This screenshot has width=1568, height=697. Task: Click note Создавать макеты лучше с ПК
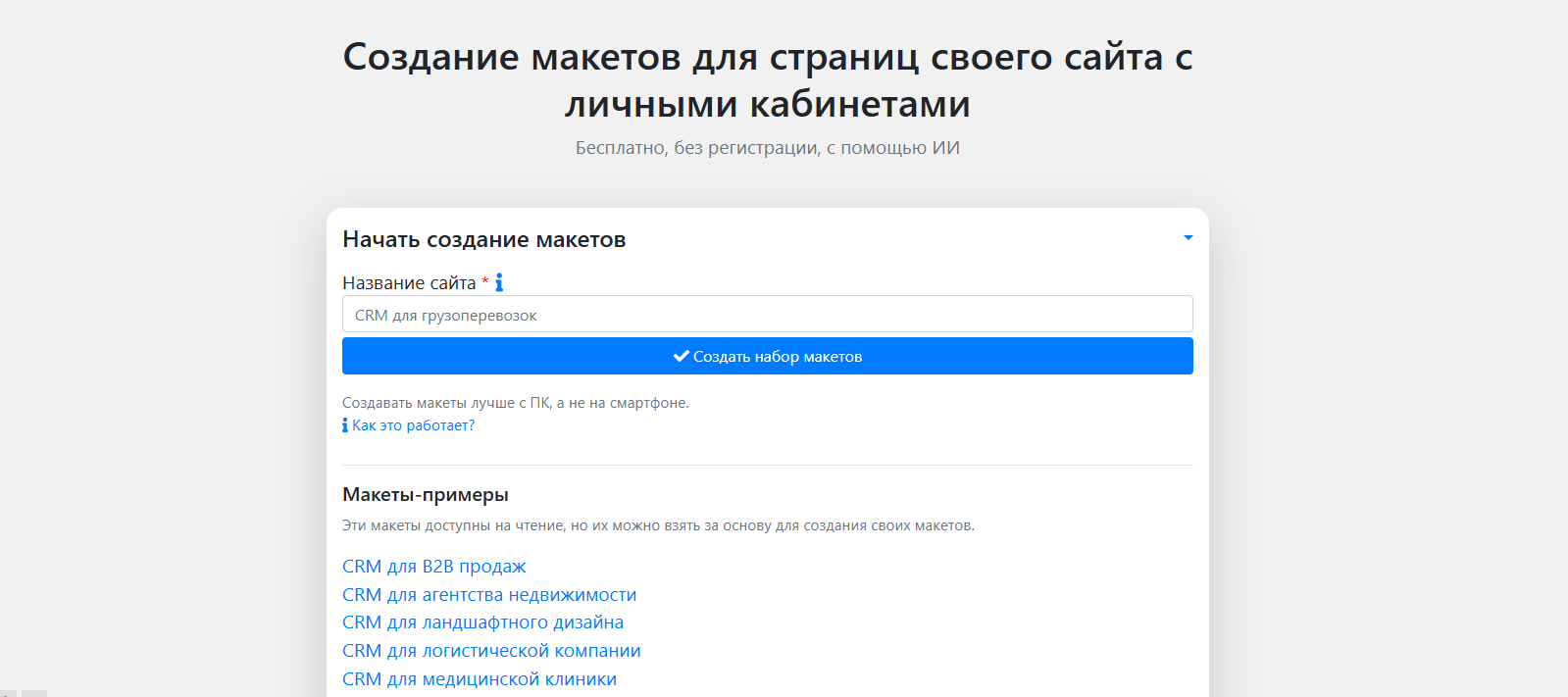(516, 403)
